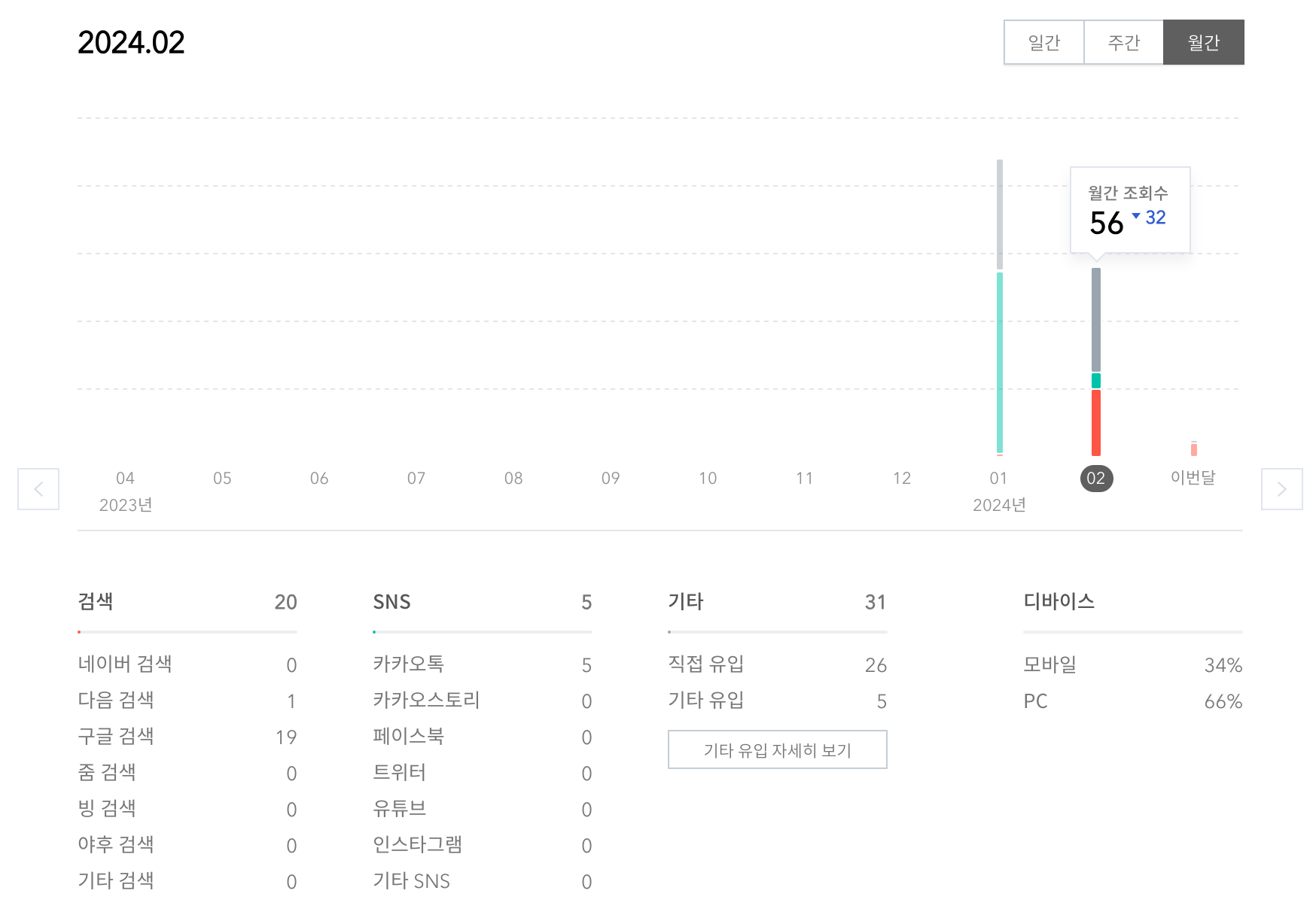Switch to 일간 daily view
This screenshot has height=918, width=1316.
[x=1043, y=42]
